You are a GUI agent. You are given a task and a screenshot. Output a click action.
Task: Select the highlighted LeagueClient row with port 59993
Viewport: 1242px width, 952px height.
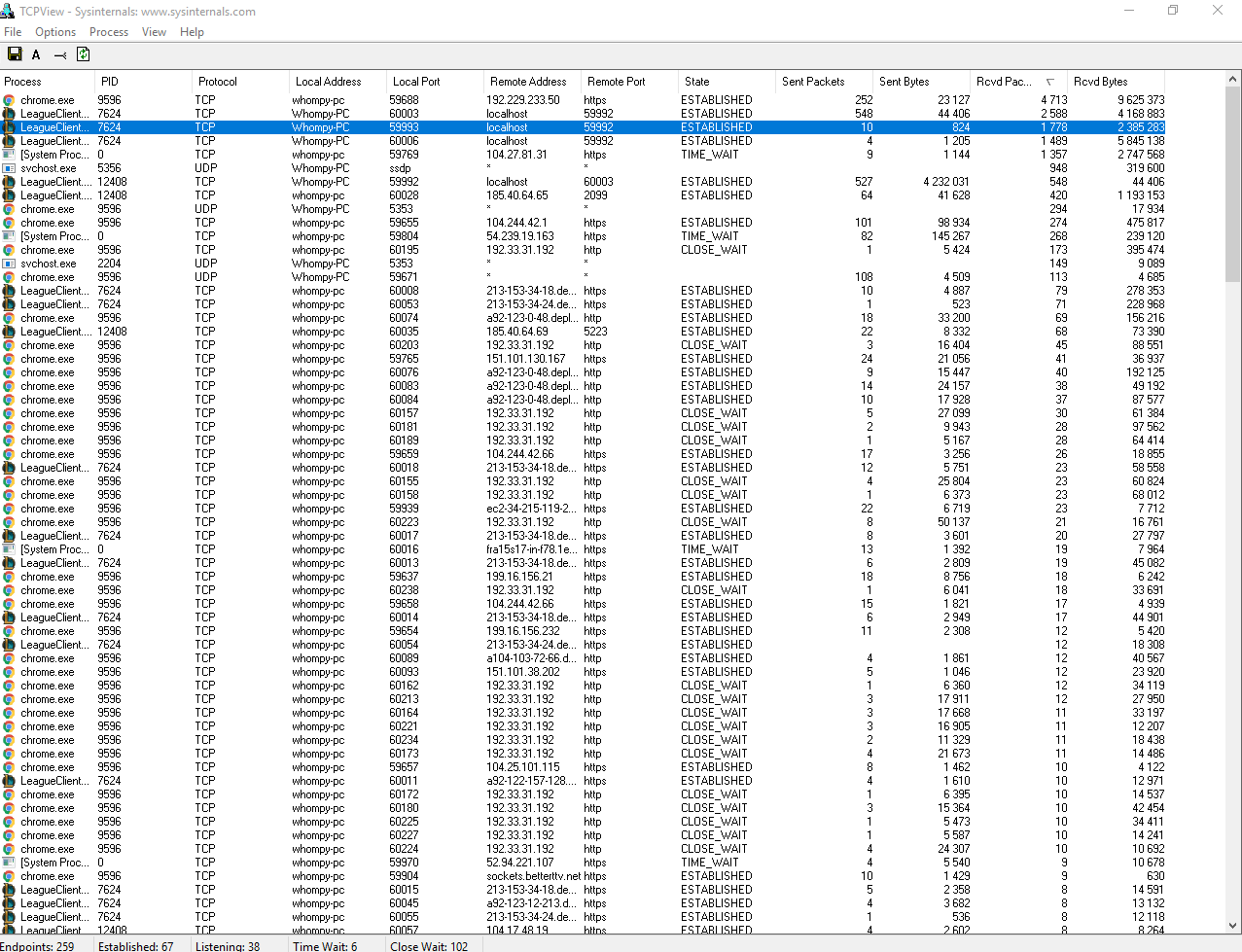click(583, 127)
